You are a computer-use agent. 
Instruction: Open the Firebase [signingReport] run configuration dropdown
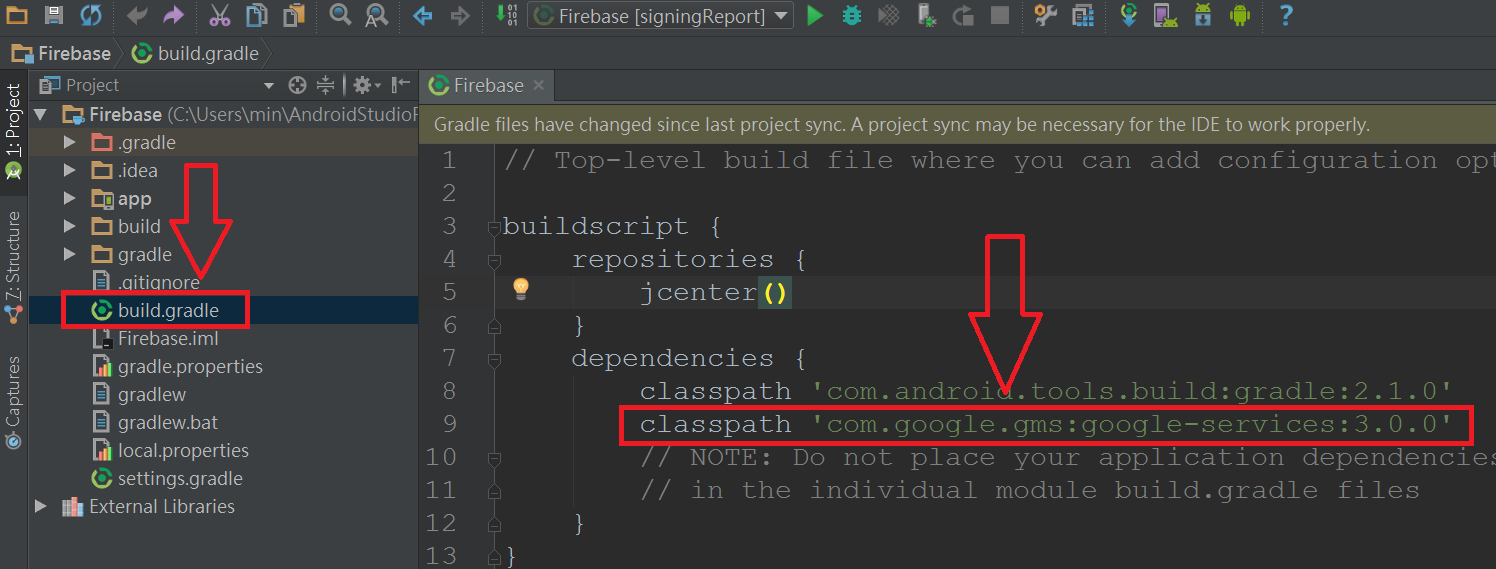660,15
